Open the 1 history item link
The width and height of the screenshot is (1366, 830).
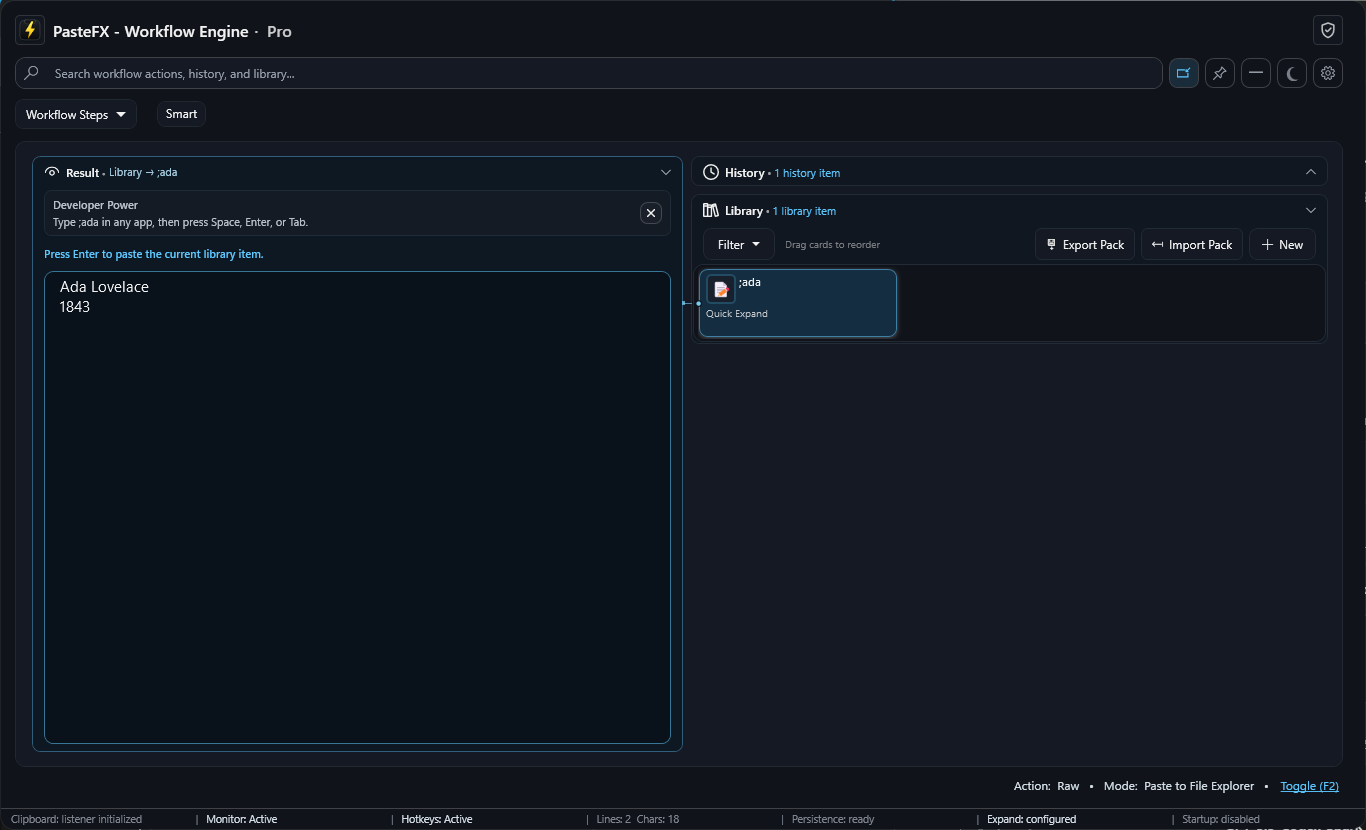[807, 173]
